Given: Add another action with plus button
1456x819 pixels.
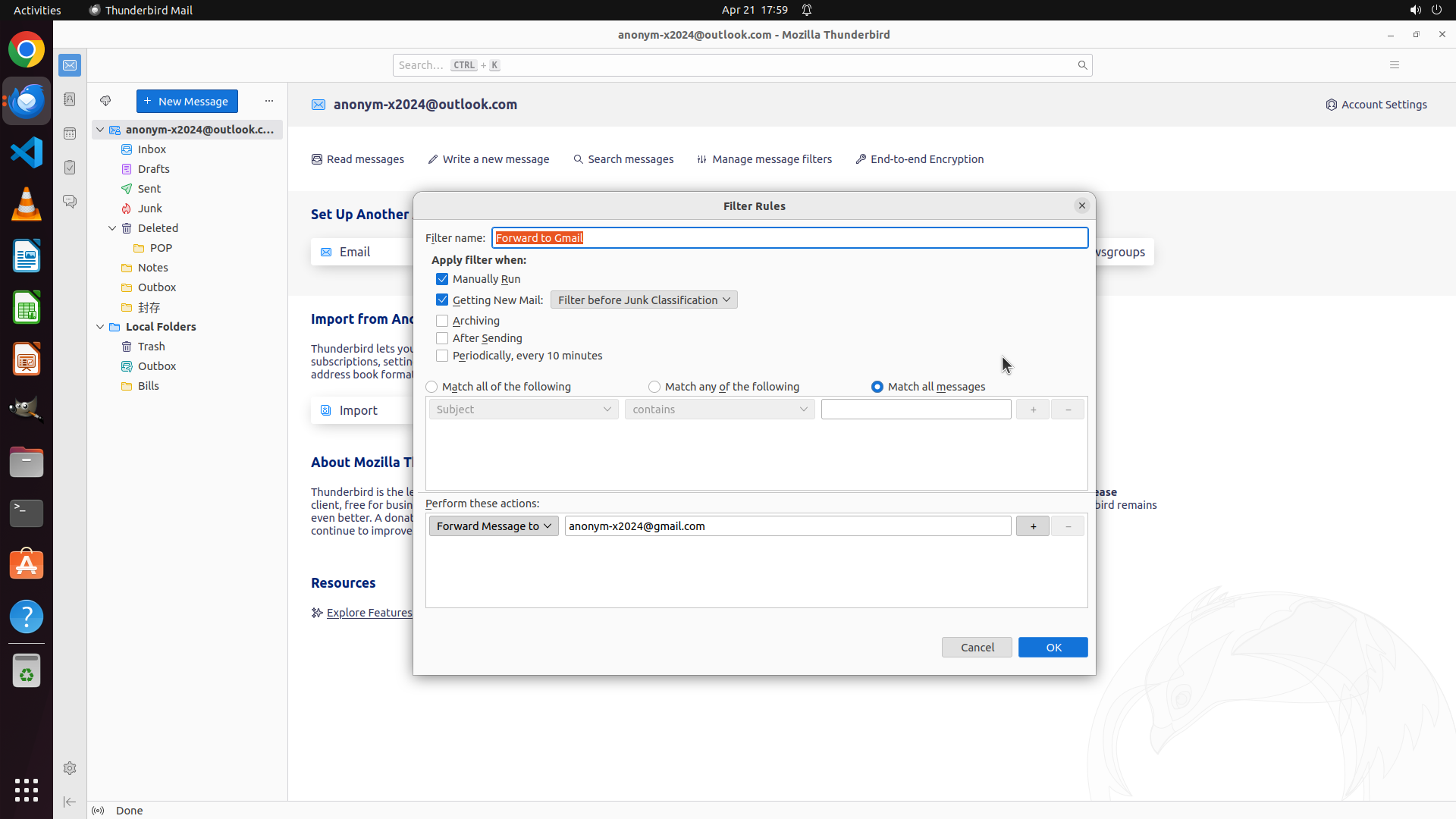Looking at the screenshot, I should point(1032,526).
